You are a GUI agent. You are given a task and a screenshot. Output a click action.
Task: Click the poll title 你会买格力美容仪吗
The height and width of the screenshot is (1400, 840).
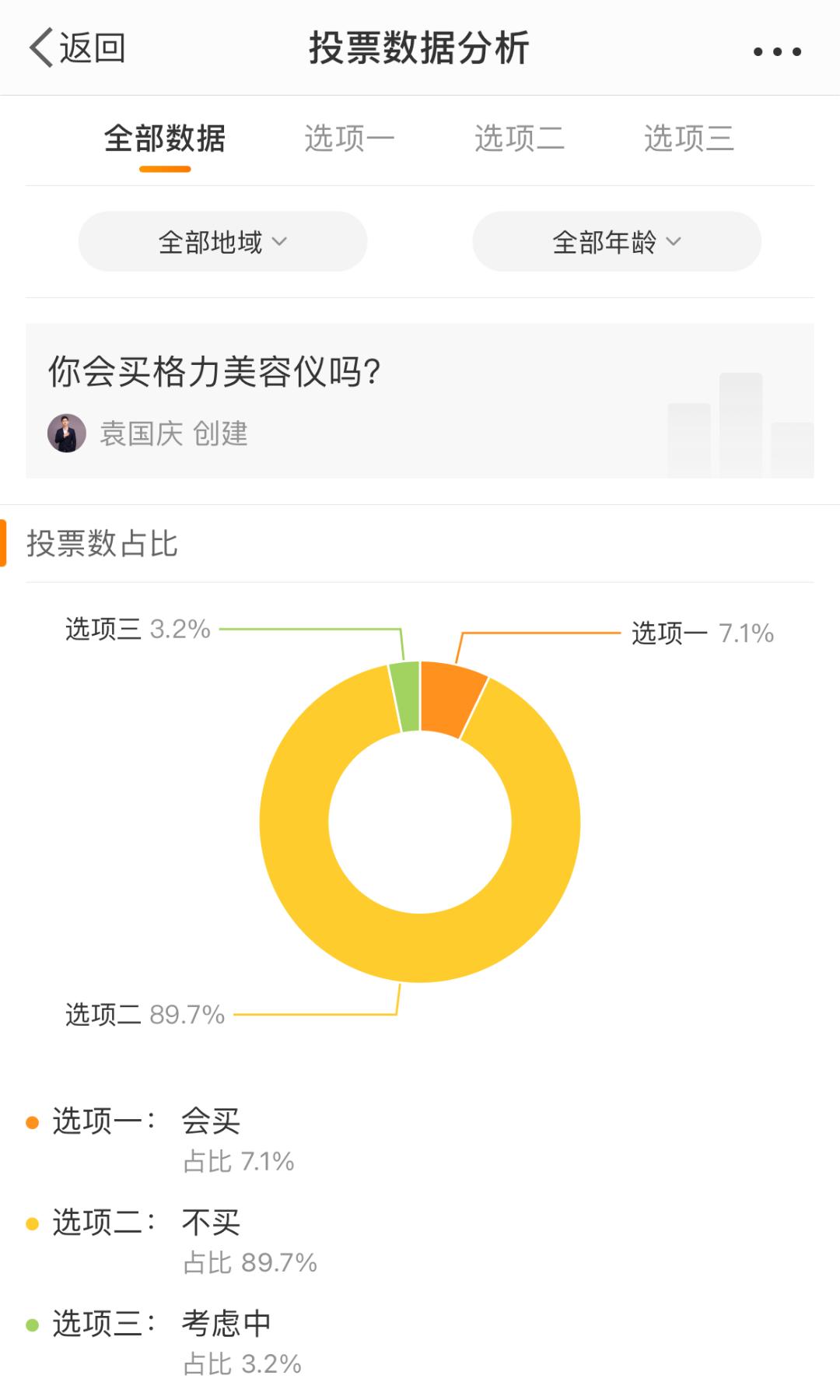(215, 372)
